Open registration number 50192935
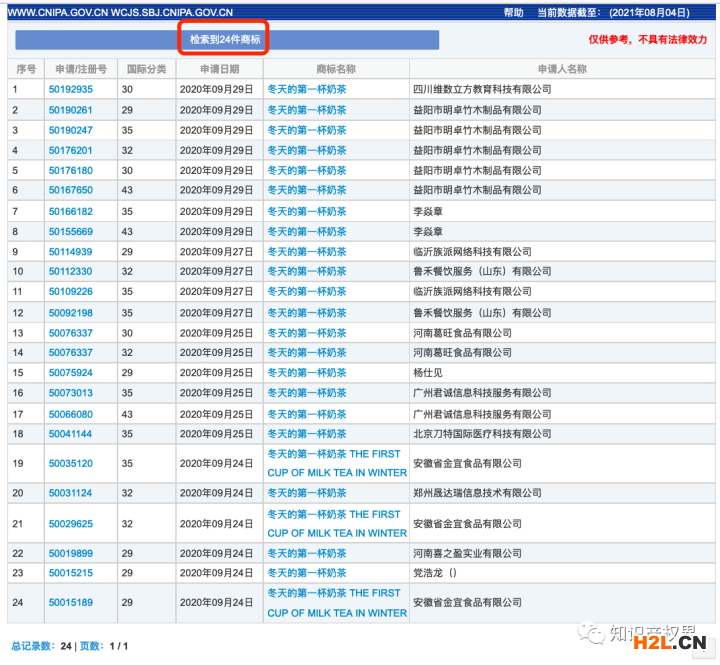The image size is (720, 665). tap(71, 89)
